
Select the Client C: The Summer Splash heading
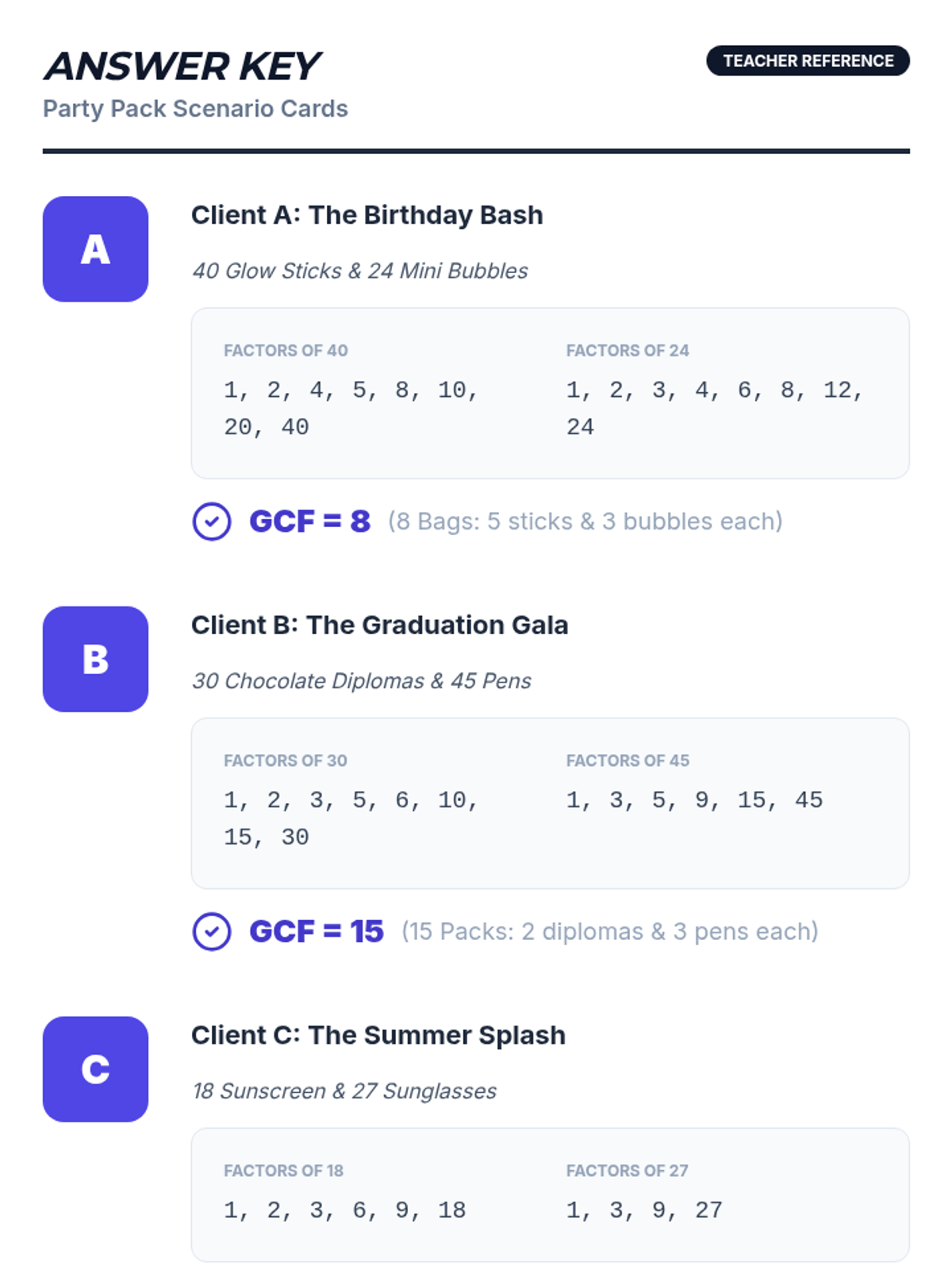[378, 1035]
